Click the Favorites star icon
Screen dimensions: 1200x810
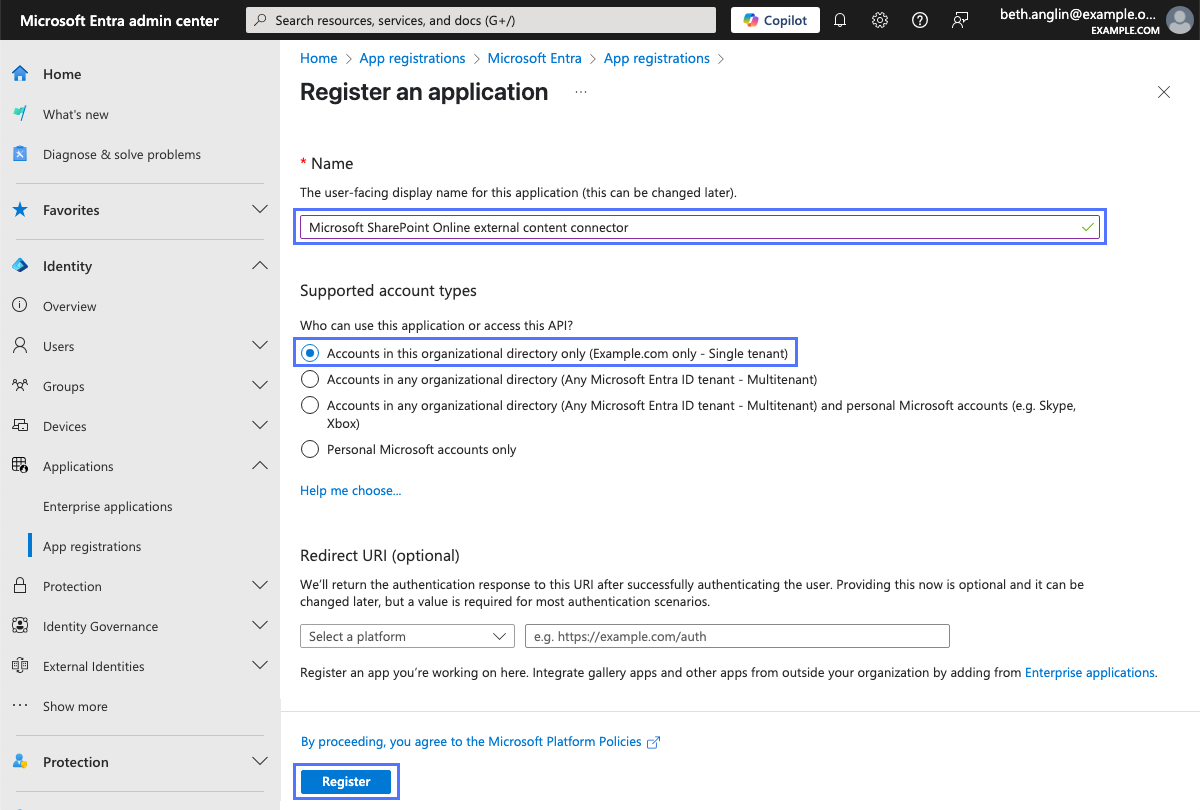(x=20, y=210)
